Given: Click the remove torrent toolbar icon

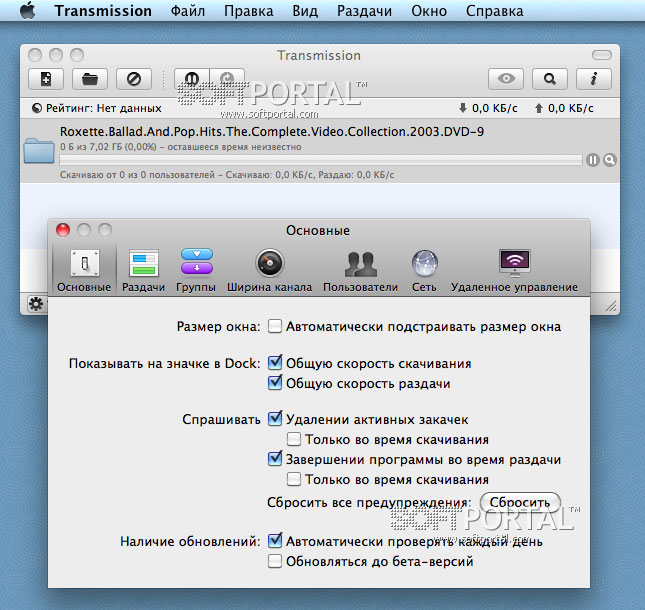Looking at the screenshot, I should tap(134, 79).
